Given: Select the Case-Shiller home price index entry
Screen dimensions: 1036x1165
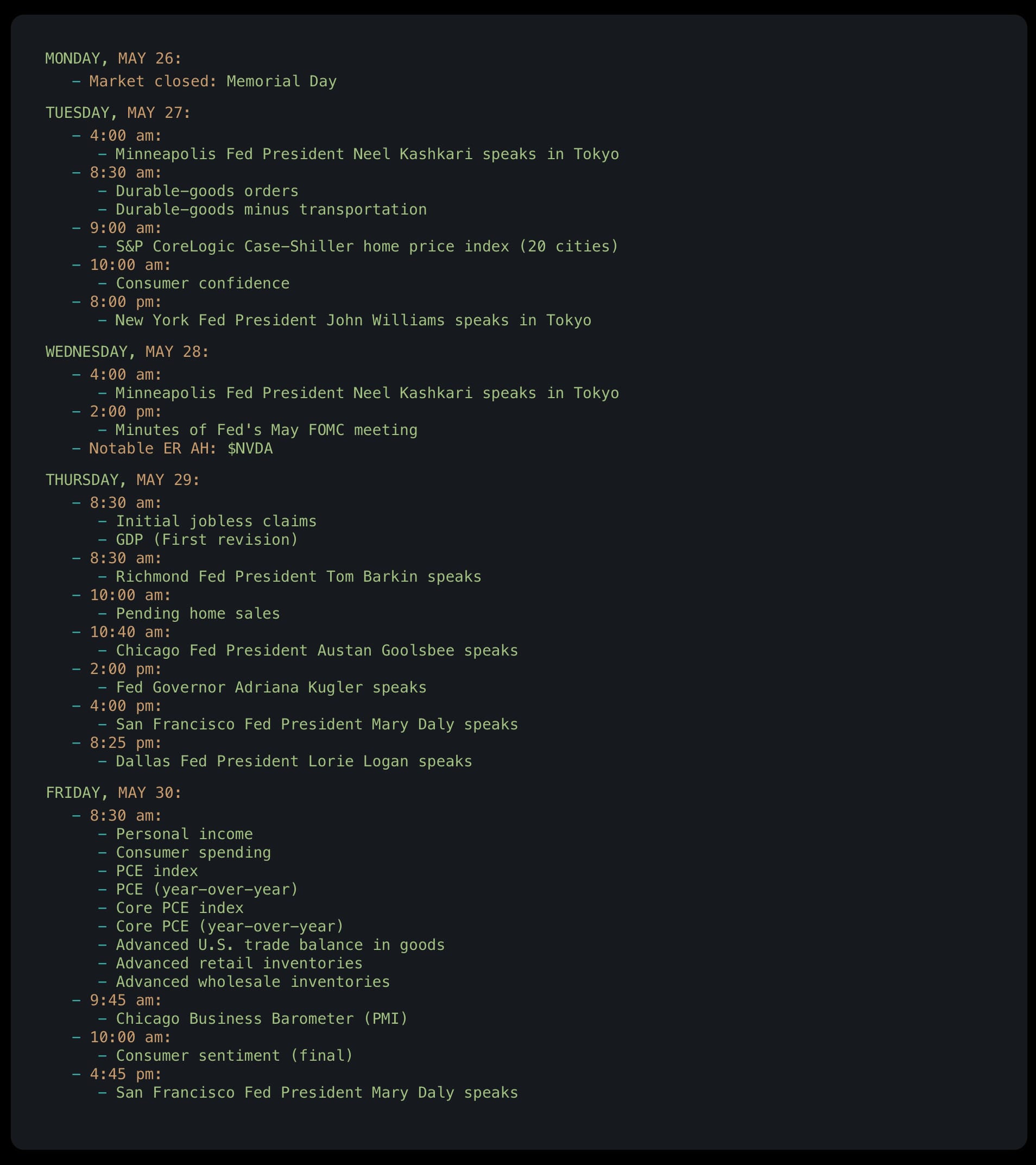Looking at the screenshot, I should click(367, 247).
